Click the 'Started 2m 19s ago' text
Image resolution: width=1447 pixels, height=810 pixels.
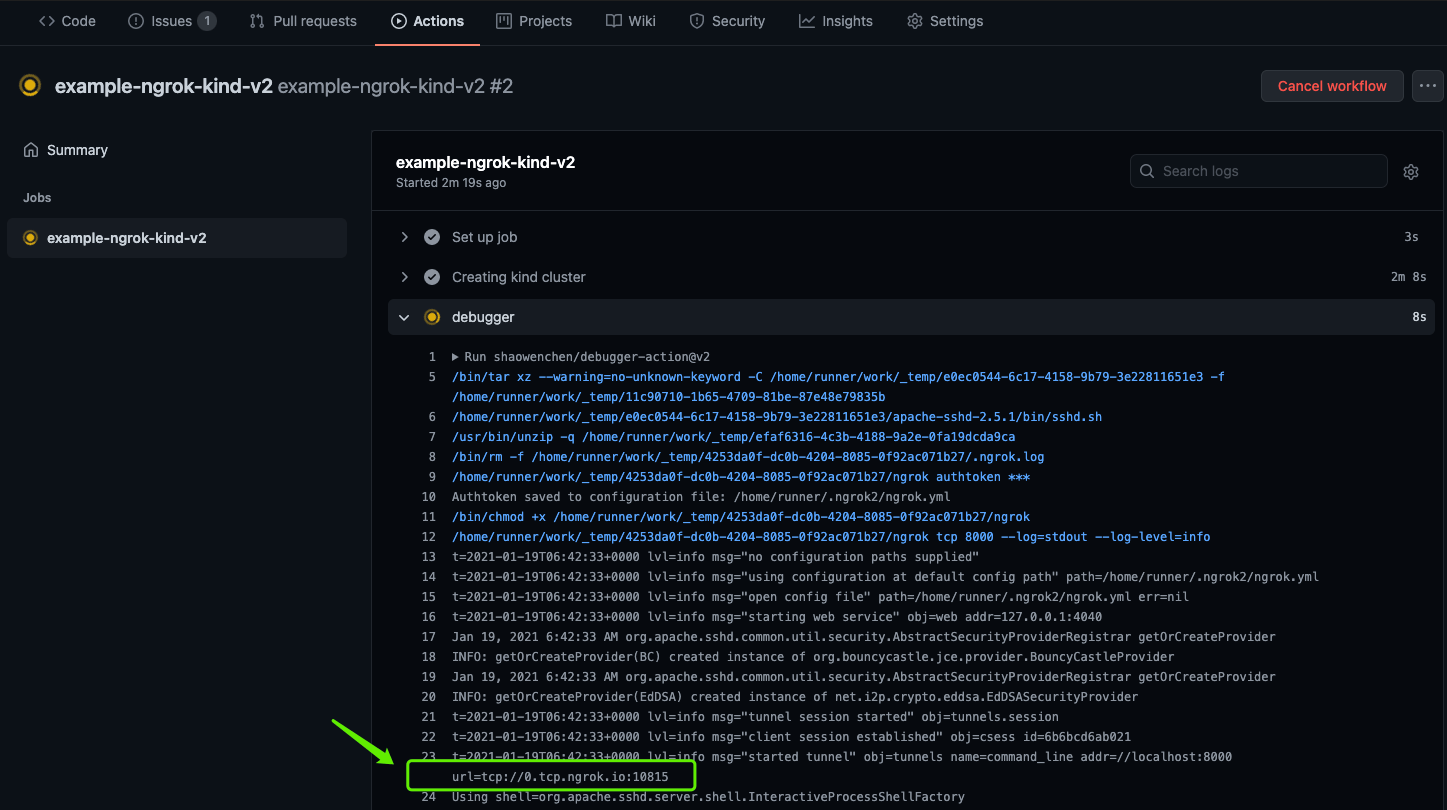click(x=451, y=183)
